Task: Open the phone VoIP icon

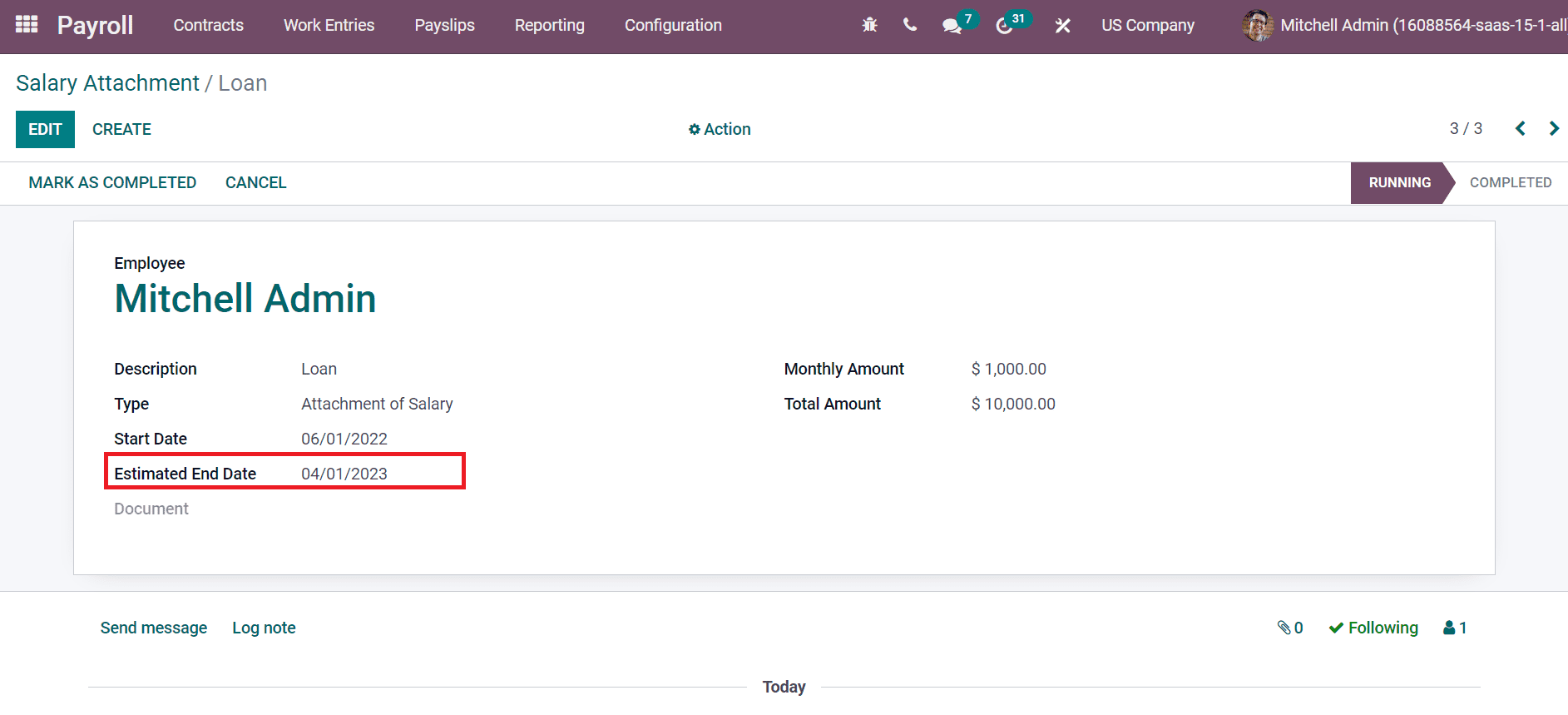Action: pos(910,25)
